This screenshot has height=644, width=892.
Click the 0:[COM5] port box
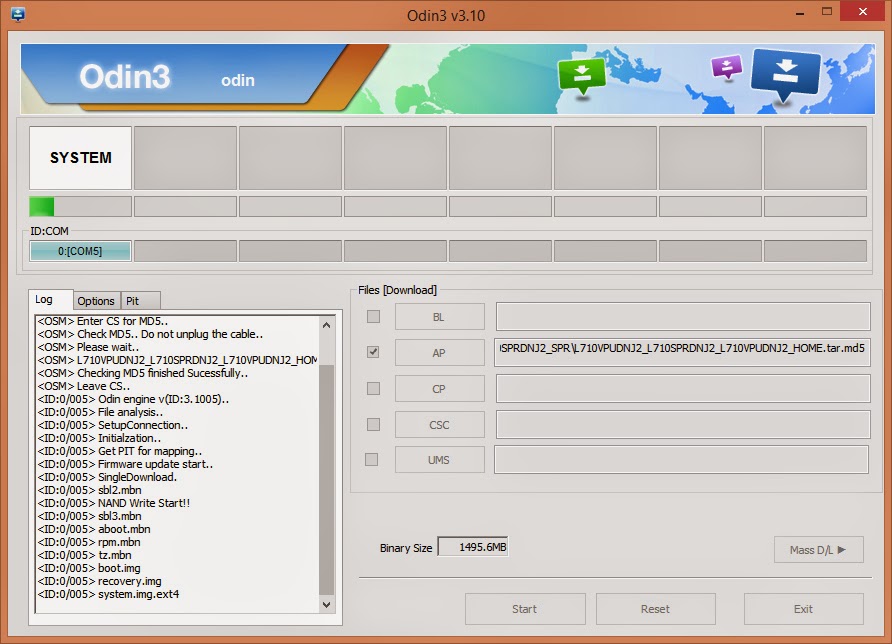pos(80,251)
